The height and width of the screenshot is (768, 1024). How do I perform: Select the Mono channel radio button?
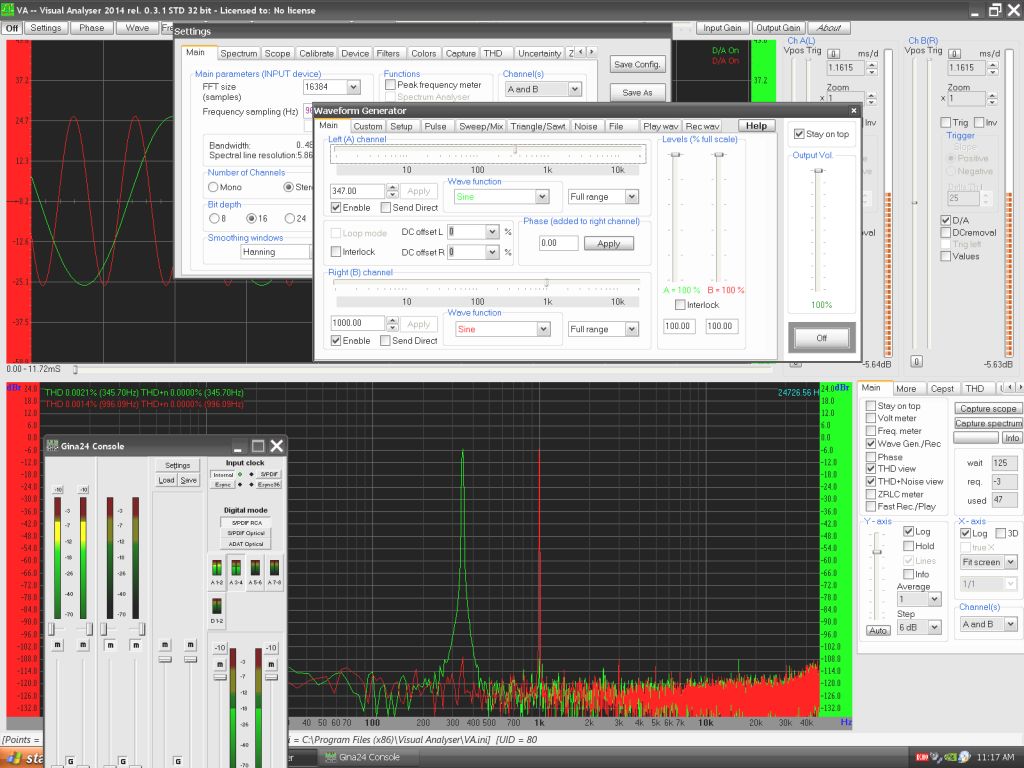(x=213, y=187)
